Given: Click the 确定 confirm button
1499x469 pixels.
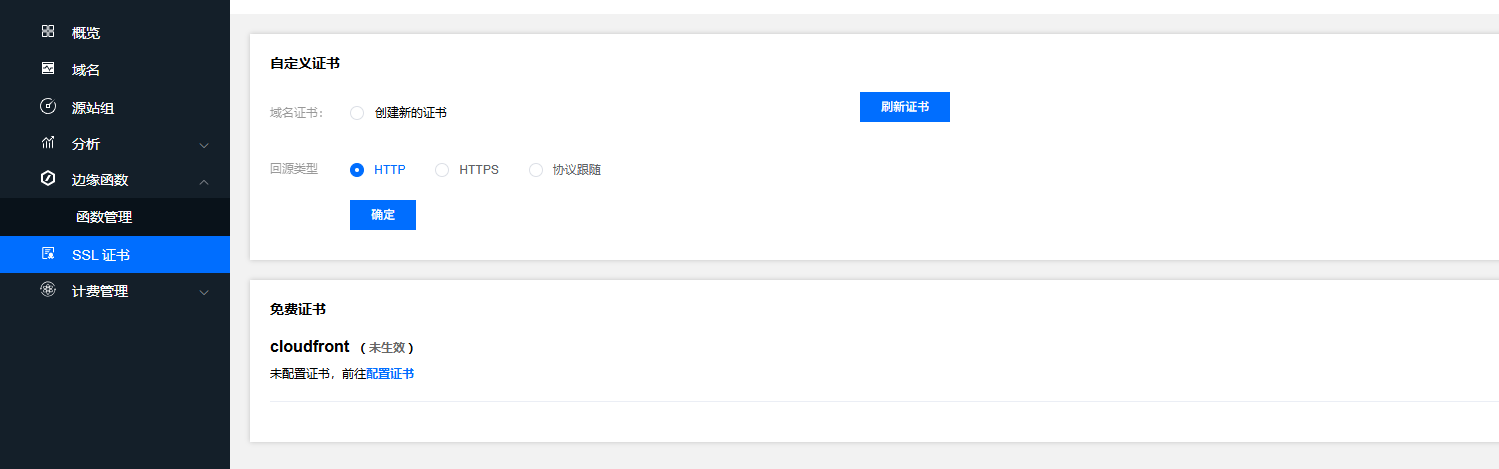Looking at the screenshot, I should point(383,215).
